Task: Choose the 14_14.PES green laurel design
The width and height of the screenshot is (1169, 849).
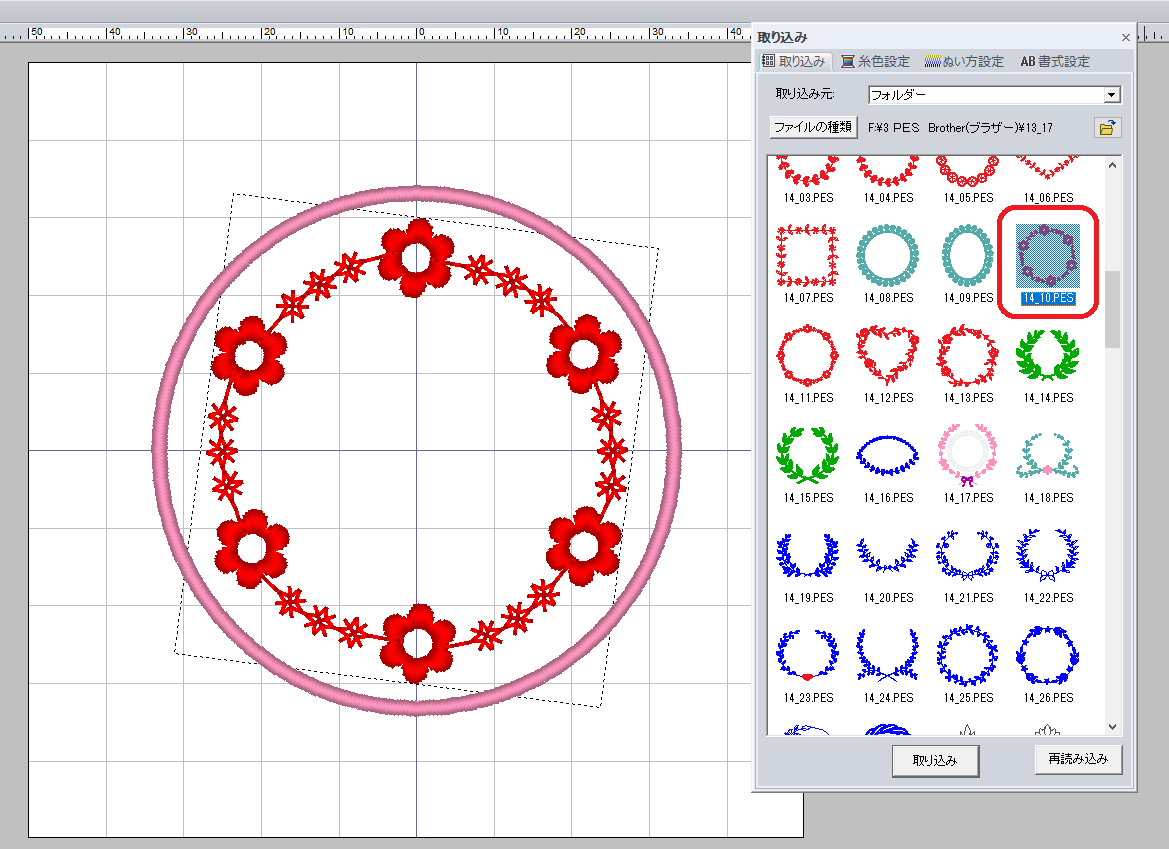Action: click(x=1048, y=356)
